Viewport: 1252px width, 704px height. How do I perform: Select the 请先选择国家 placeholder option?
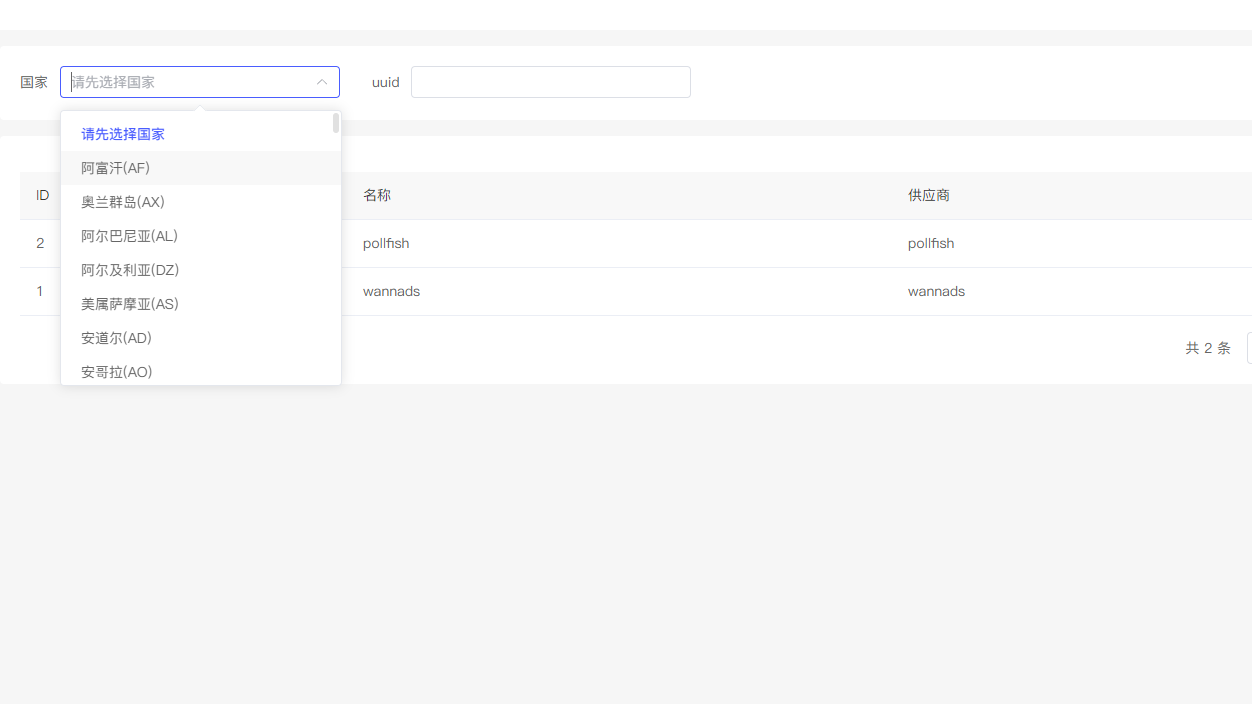(123, 134)
